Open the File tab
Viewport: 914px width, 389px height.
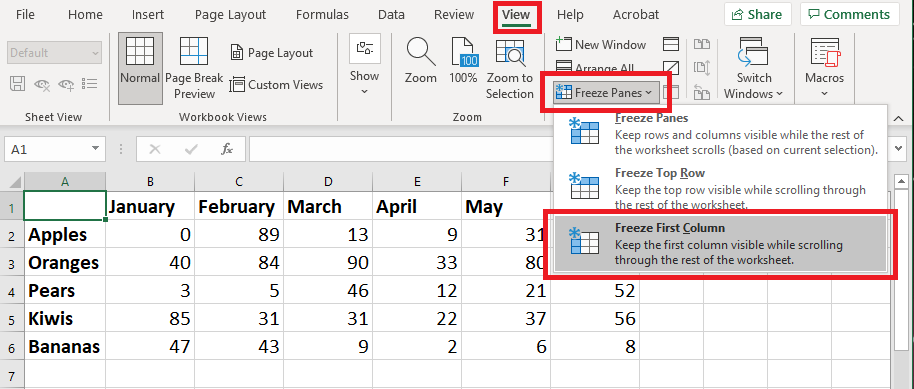pyautogui.click(x=25, y=15)
